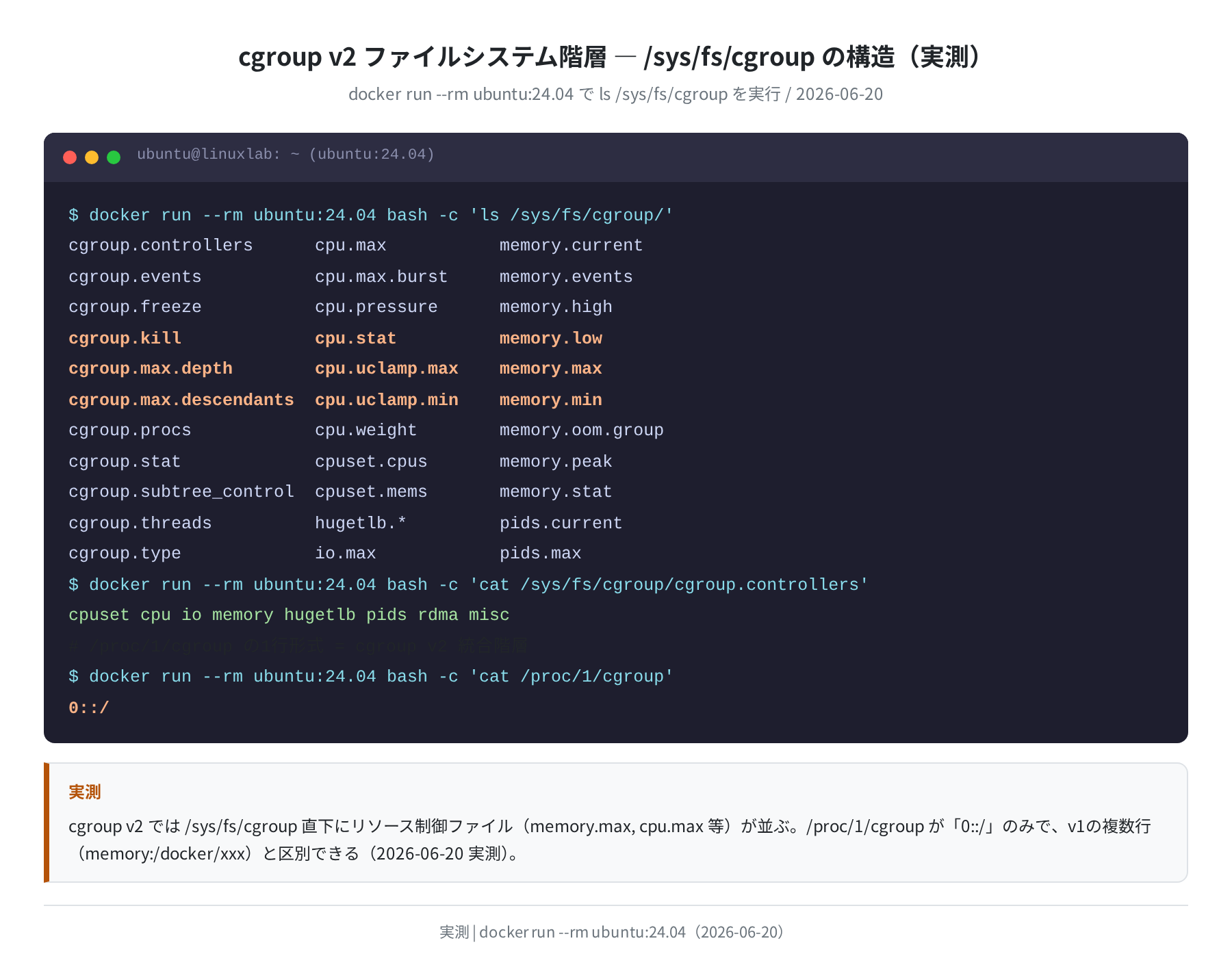Select terminal title 'ubuntu@linuxlab: ~ (ubuntu:24.04)'

285,155
